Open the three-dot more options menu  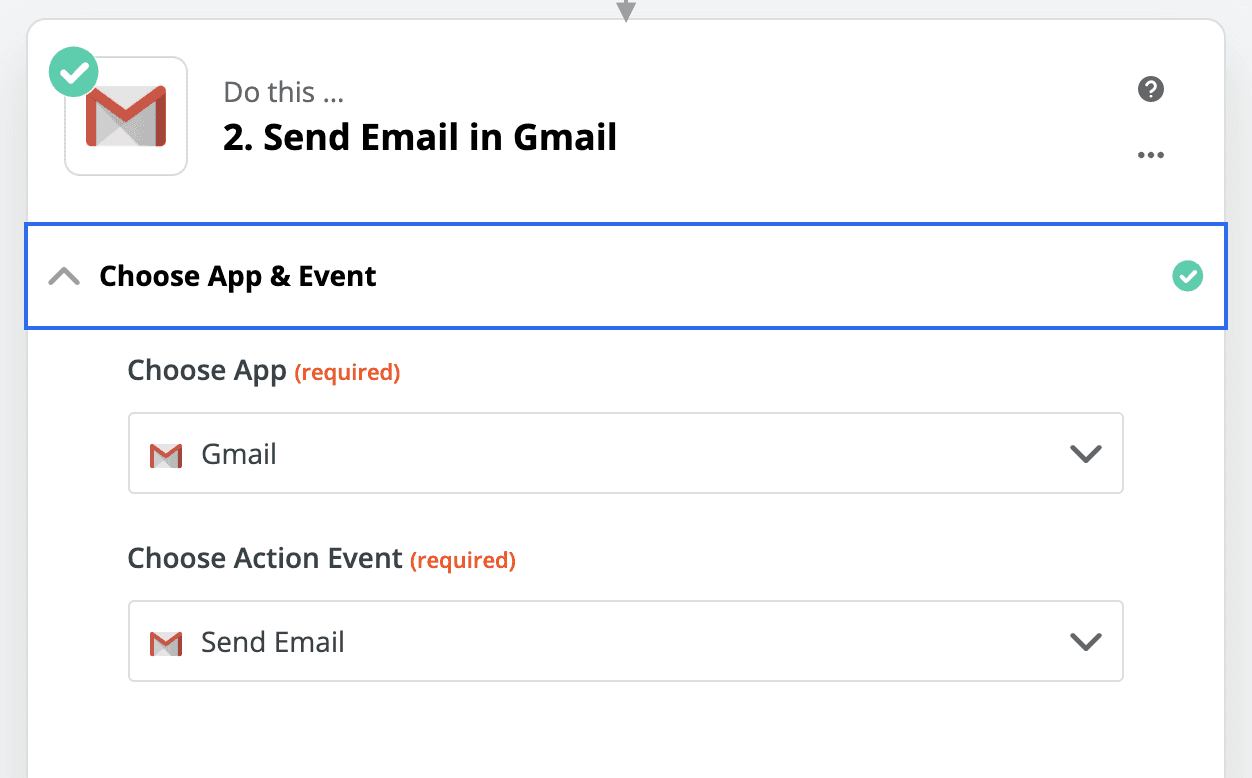(x=1151, y=155)
